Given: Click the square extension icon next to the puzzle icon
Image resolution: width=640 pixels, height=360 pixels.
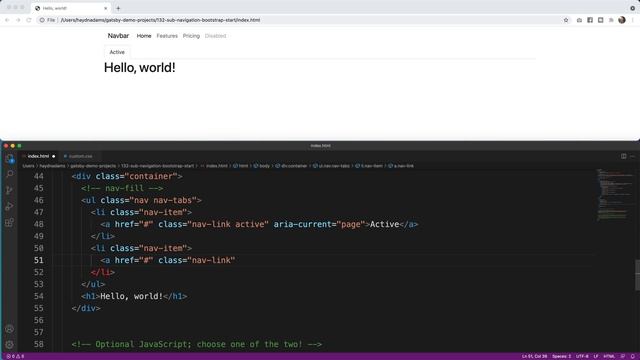Looking at the screenshot, I should pos(600,20).
